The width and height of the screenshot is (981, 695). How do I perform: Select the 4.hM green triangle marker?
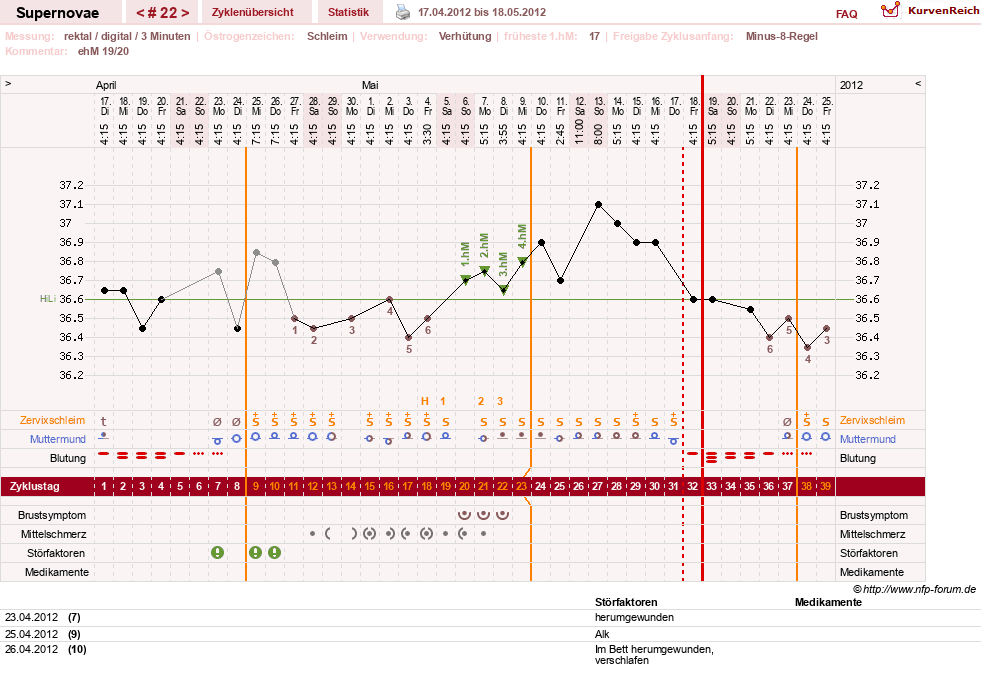522,261
